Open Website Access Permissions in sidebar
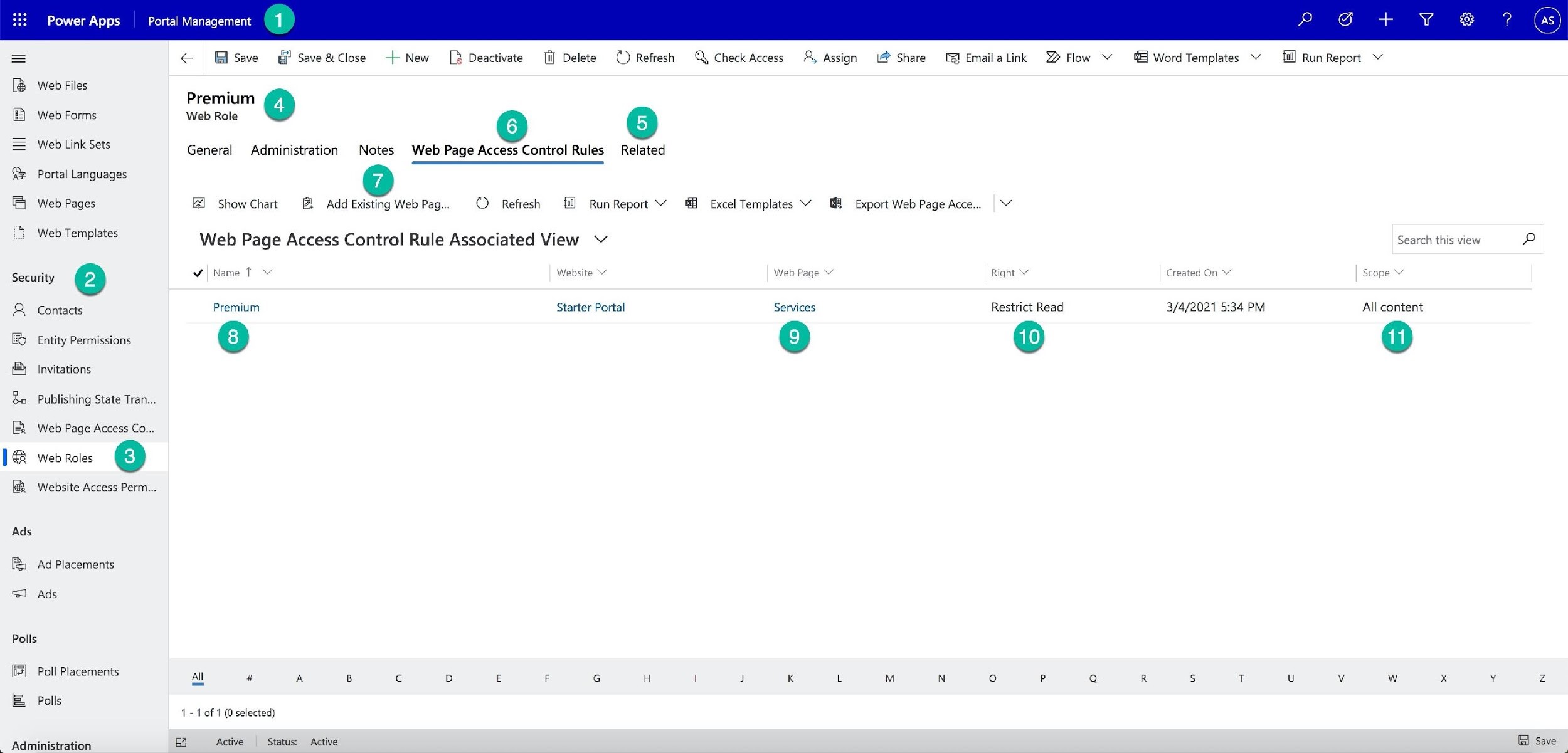The height and width of the screenshot is (753, 1568). 84,487
